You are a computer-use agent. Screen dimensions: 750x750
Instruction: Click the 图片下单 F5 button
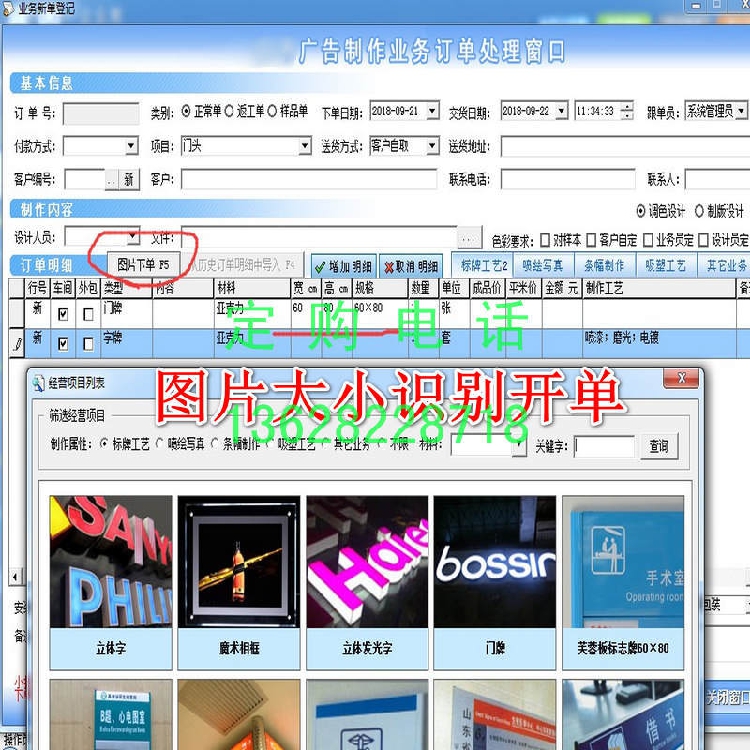pos(143,265)
